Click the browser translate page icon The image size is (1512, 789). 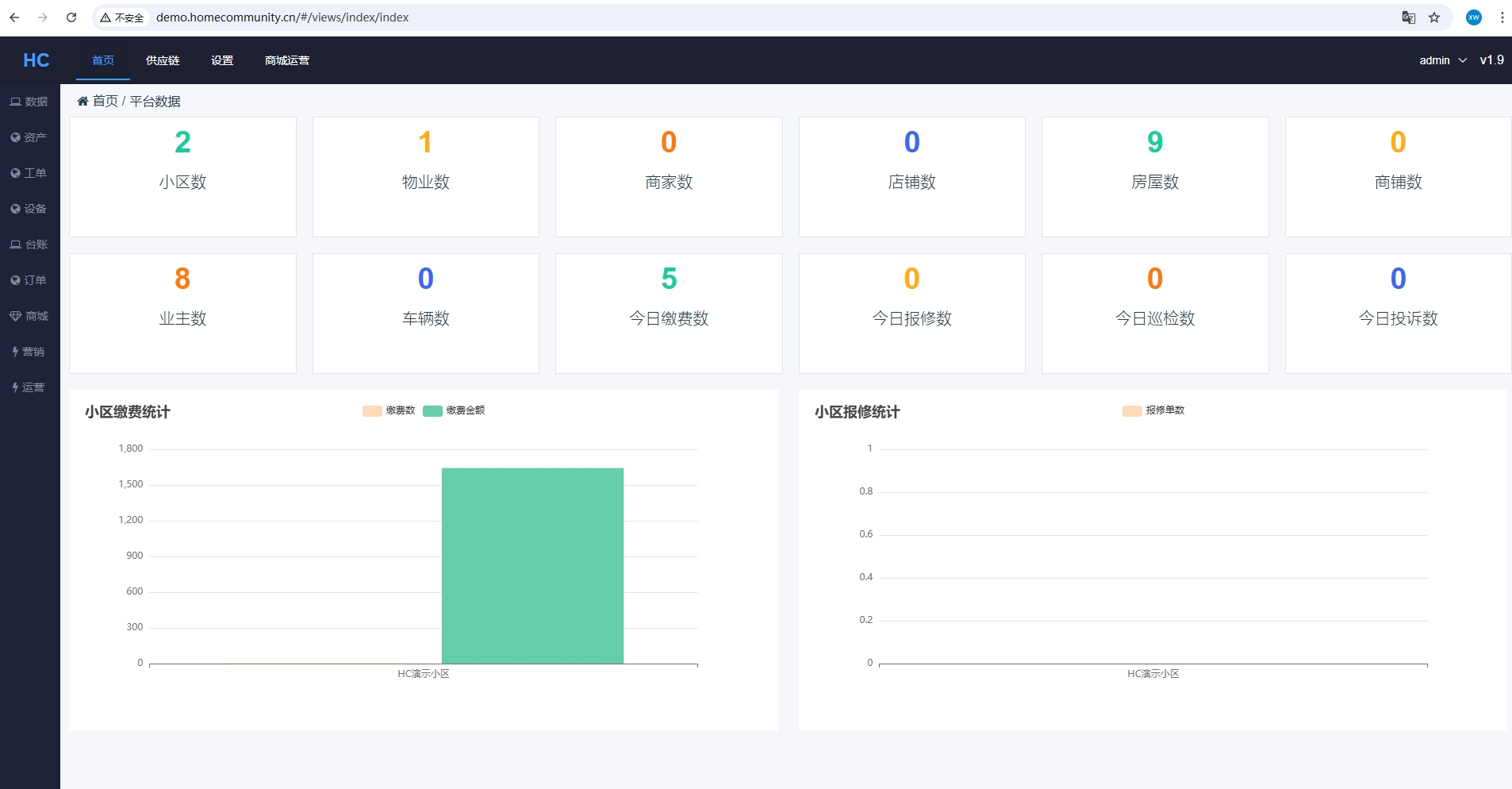pos(1408,17)
